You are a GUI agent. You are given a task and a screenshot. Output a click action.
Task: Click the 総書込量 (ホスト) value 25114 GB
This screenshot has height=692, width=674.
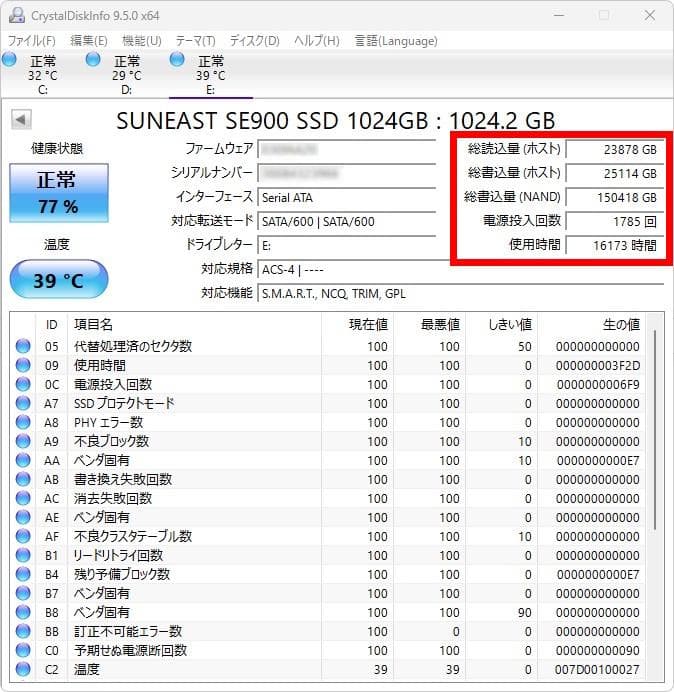[615, 173]
